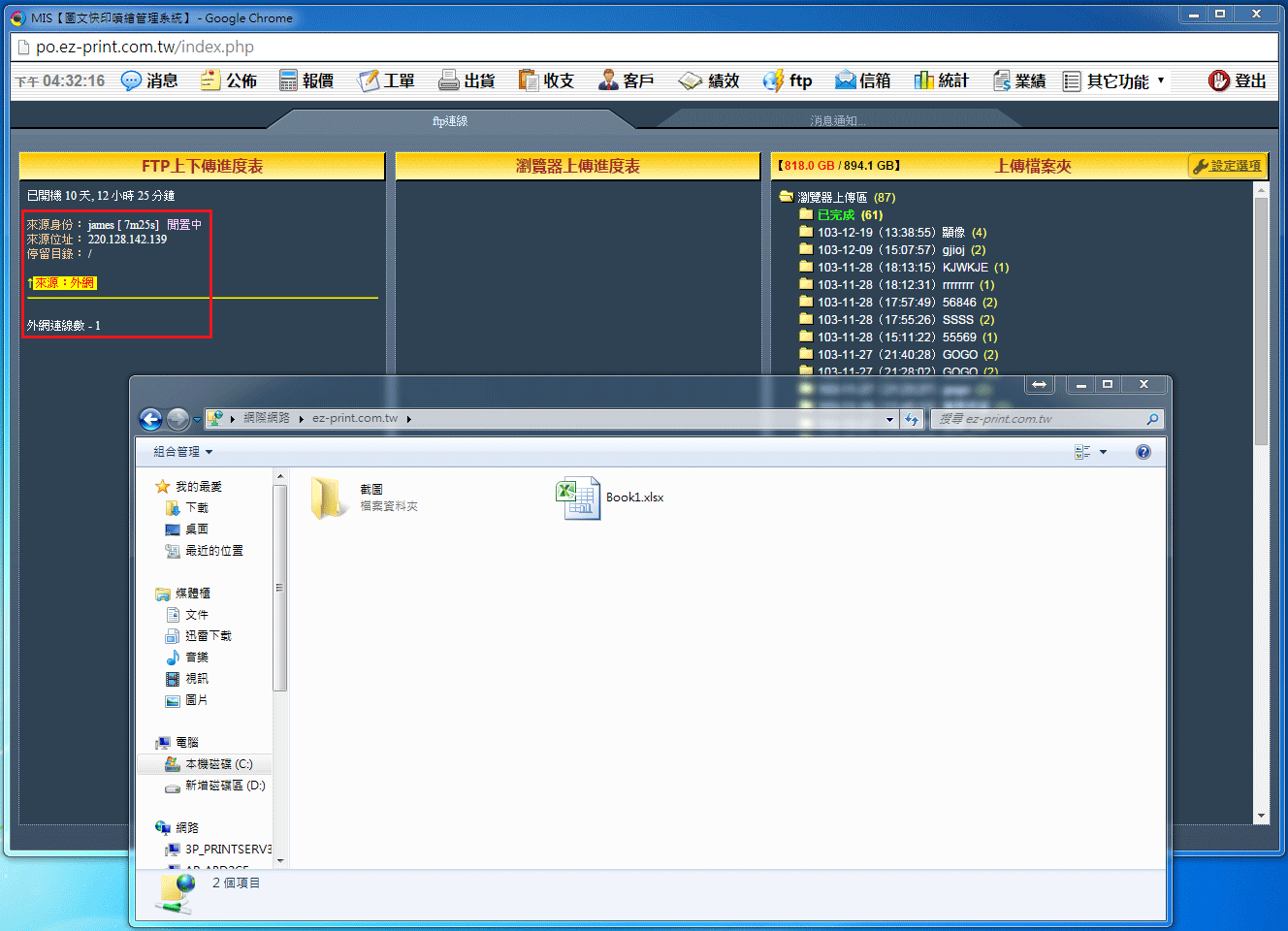Switch to the 消息通知 tab
1288x931 pixels.
837,121
